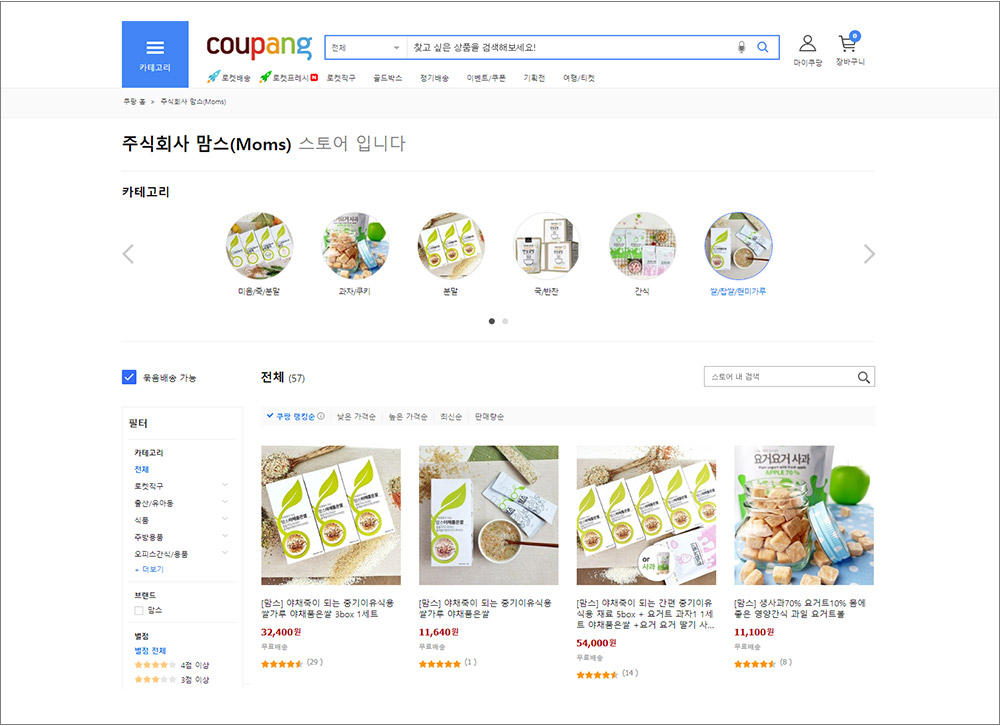This screenshot has height=726, width=1000.
Task: Go back with left carousel arrow
Action: pos(128,254)
